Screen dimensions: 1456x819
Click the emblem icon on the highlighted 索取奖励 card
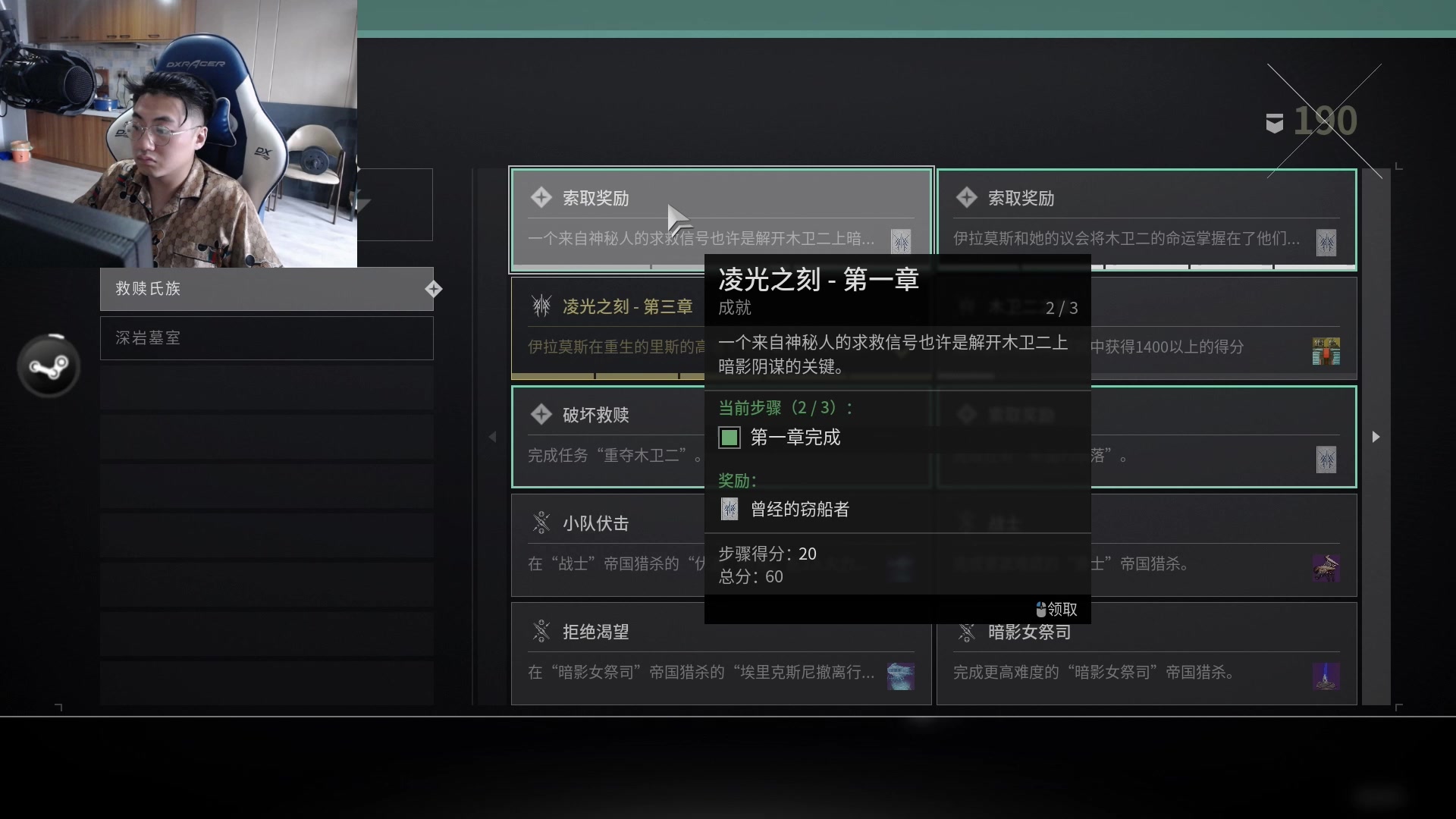pos(901,242)
